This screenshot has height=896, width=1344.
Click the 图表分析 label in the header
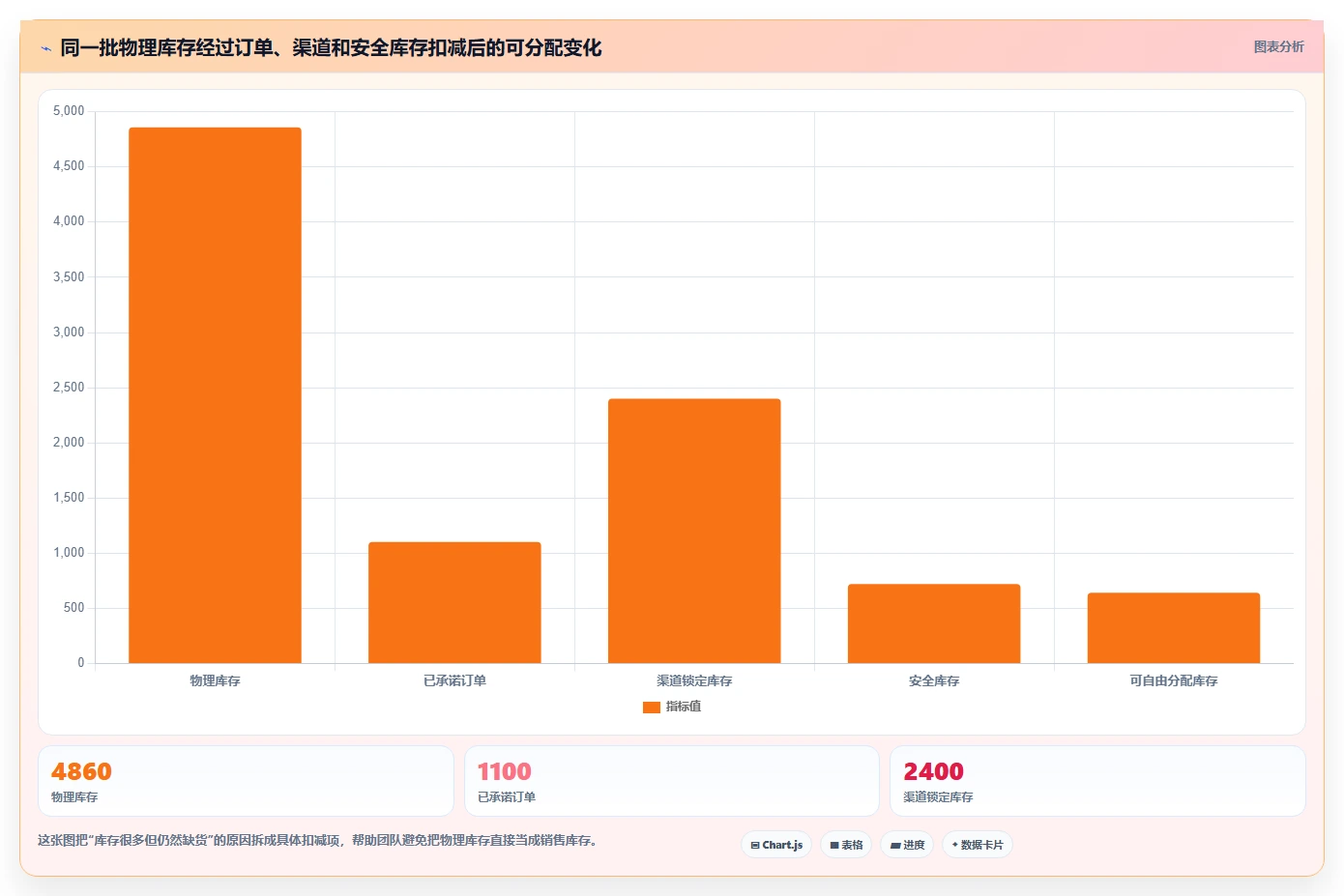1278,46
